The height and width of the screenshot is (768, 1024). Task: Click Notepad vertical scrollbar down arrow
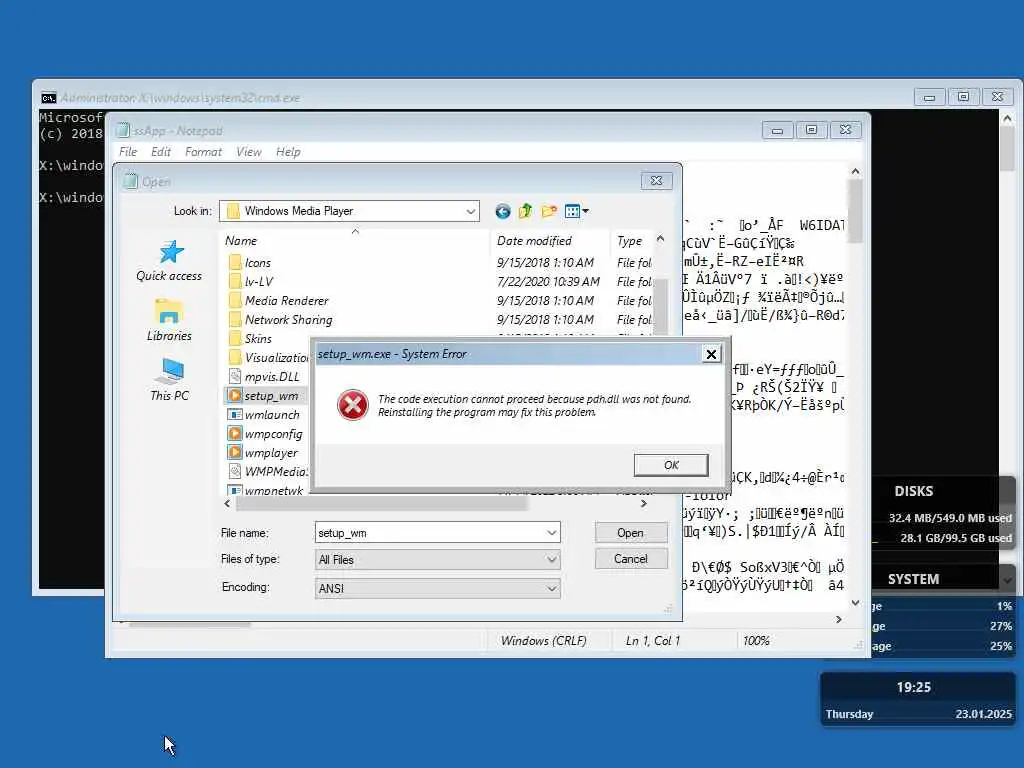click(x=856, y=603)
